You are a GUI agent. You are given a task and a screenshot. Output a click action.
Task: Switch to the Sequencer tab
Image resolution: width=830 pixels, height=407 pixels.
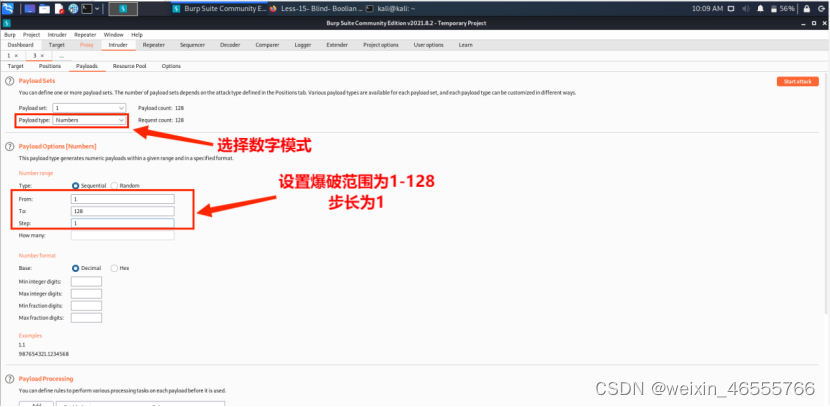pyautogui.click(x=192, y=45)
